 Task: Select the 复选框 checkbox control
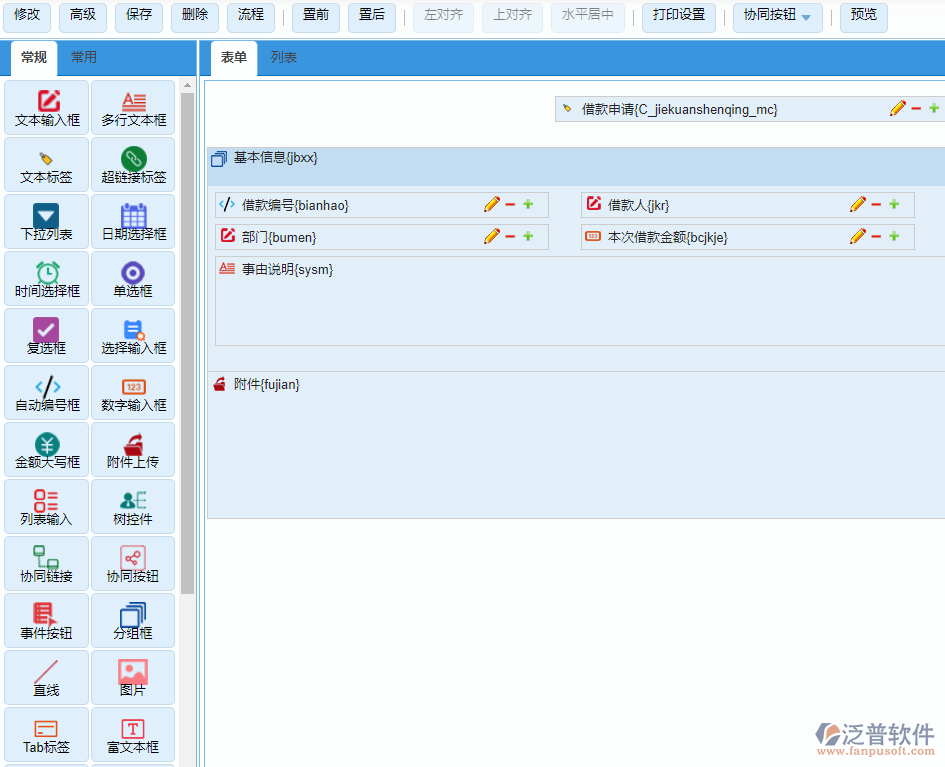point(47,336)
